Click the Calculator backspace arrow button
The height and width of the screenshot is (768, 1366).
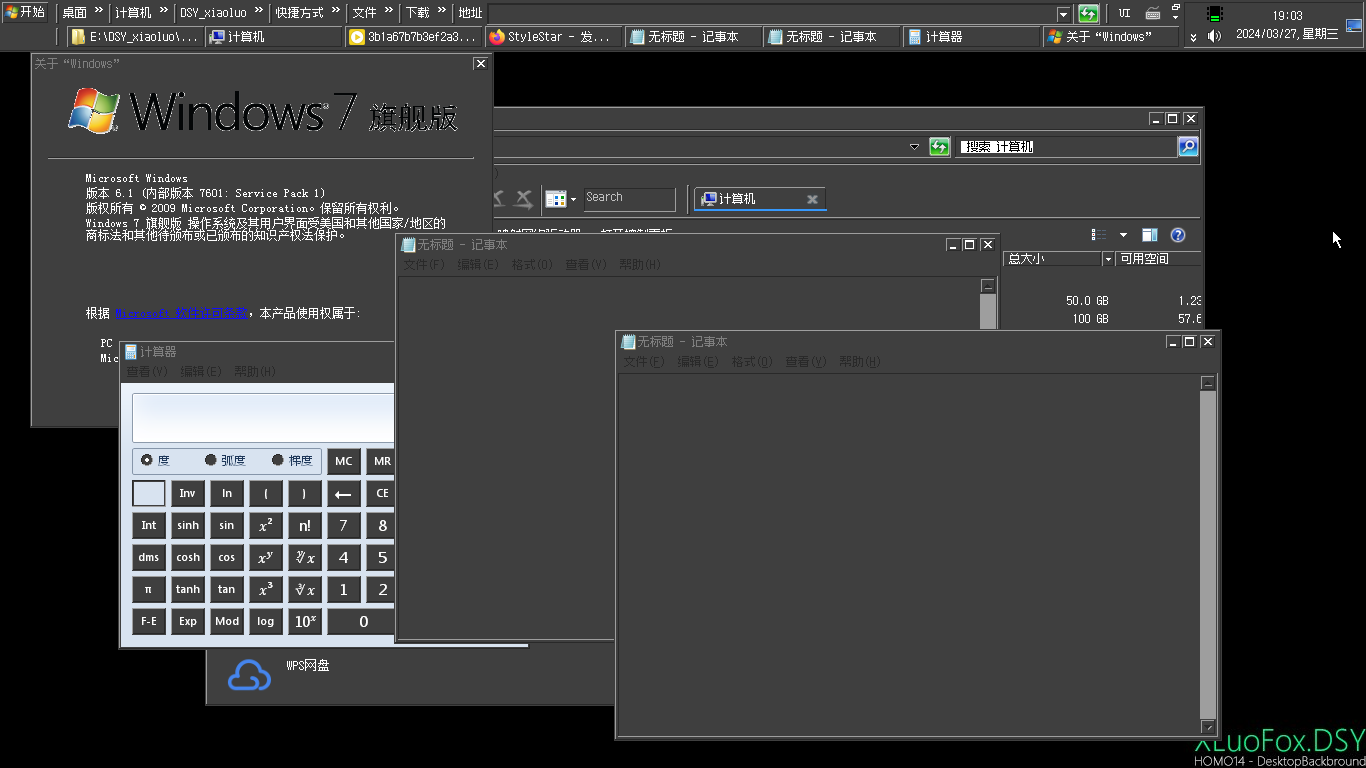click(343, 494)
